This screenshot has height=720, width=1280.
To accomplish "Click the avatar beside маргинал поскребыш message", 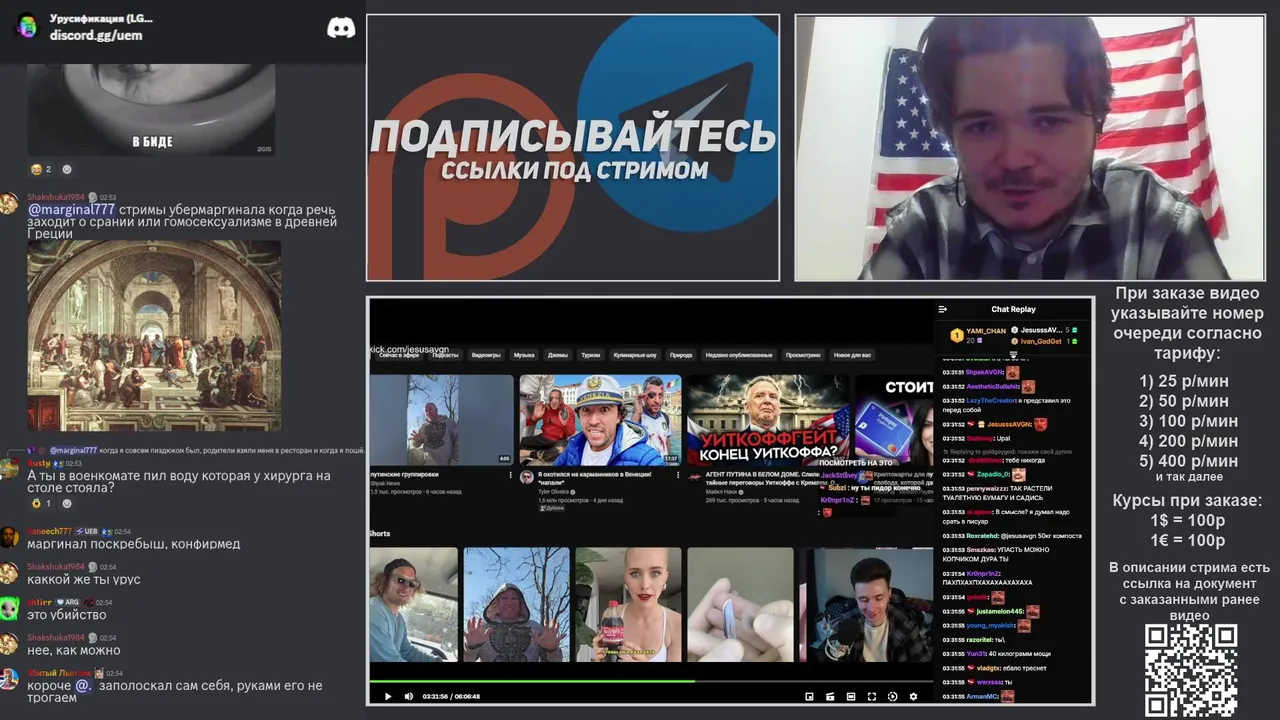I will tap(9, 537).
